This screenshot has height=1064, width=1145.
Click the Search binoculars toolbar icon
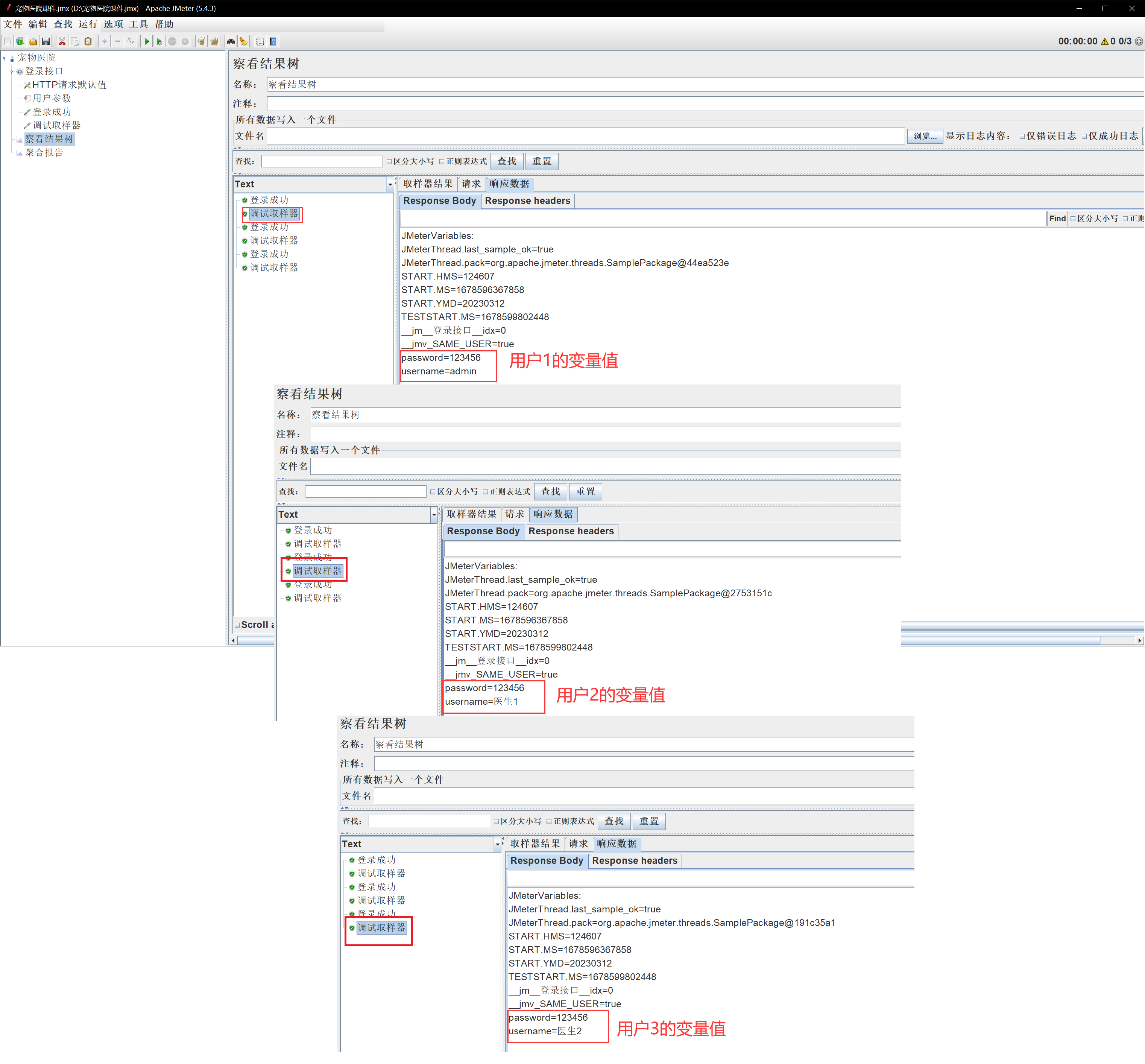point(231,41)
